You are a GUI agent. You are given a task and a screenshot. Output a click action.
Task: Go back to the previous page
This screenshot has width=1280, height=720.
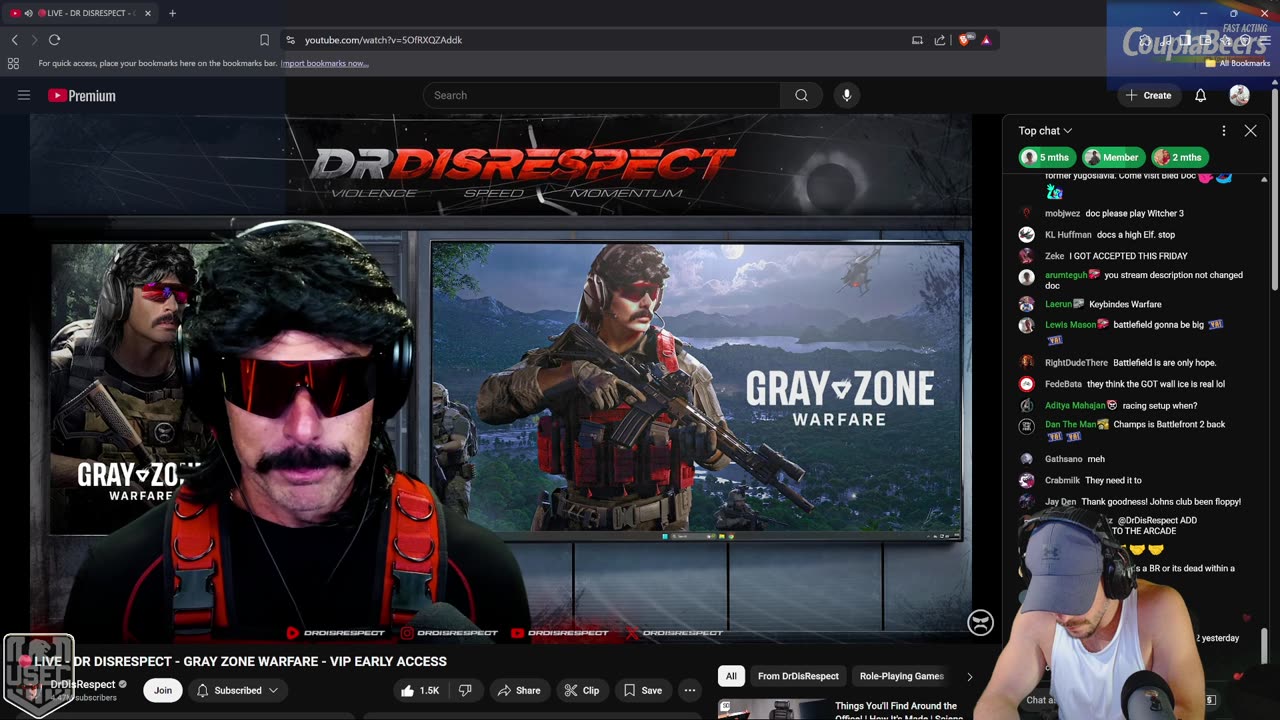tap(14, 40)
